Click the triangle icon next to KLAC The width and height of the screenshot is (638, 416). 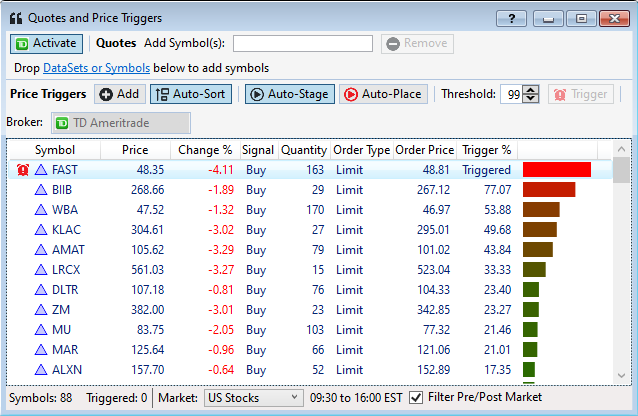click(41, 230)
